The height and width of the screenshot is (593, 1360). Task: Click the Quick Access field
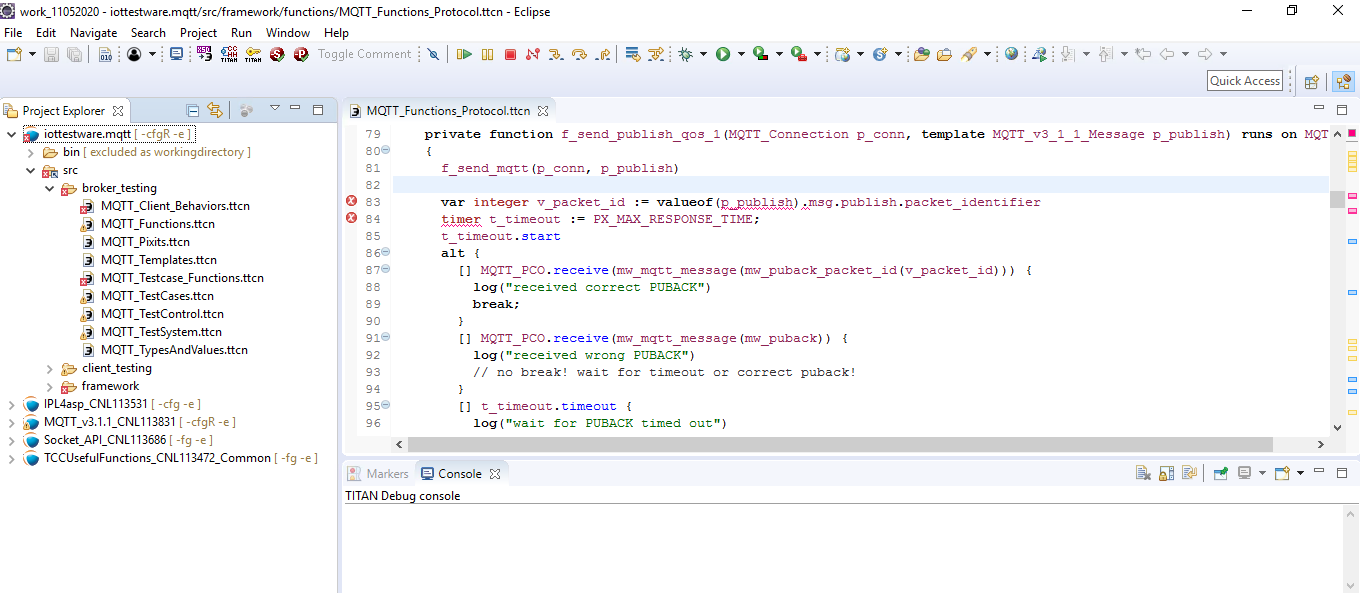click(1245, 81)
